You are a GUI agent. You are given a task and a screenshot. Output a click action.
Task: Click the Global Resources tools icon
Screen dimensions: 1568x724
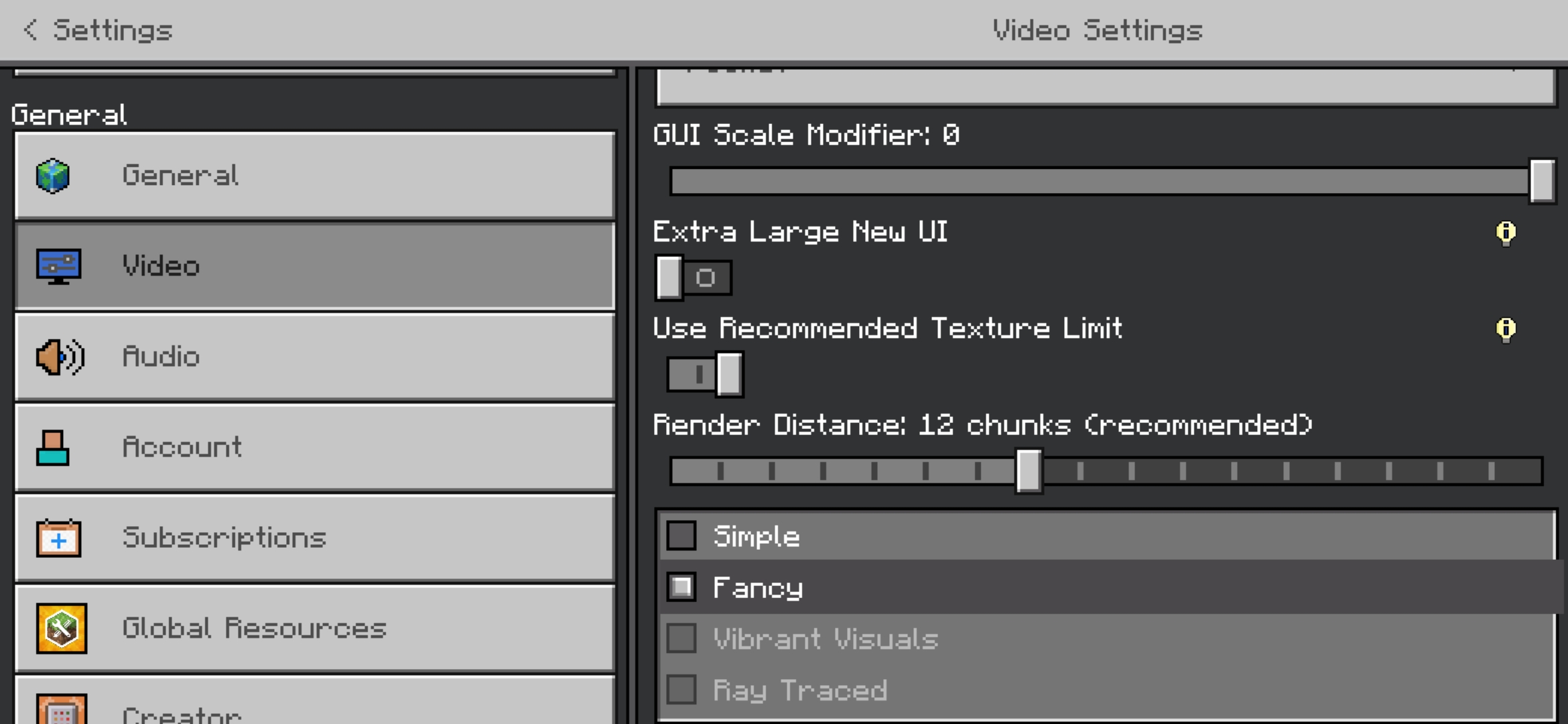[x=62, y=628]
